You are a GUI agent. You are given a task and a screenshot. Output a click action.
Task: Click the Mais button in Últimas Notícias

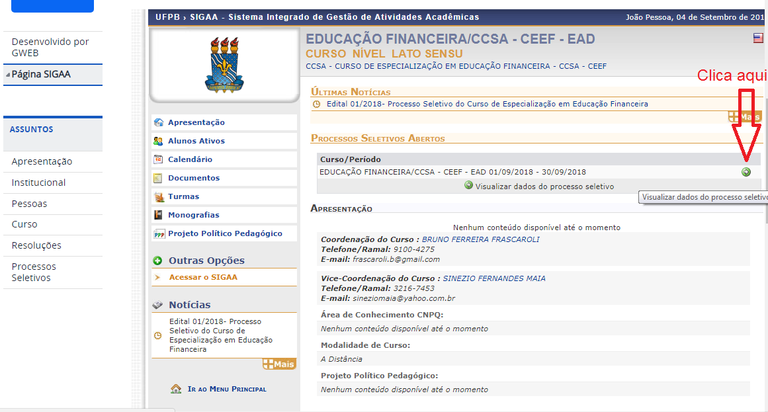pyautogui.click(x=745, y=117)
